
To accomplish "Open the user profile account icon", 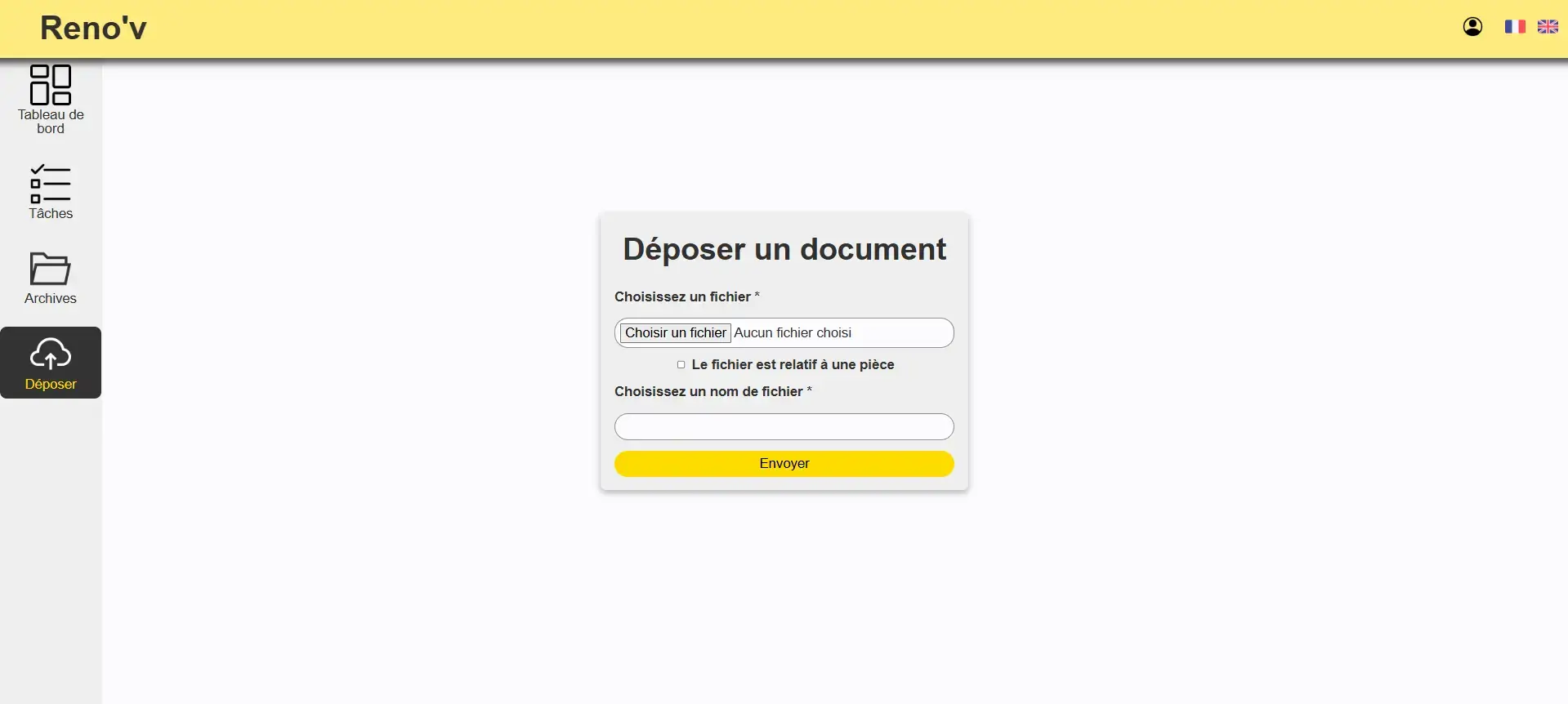I will point(1472,27).
